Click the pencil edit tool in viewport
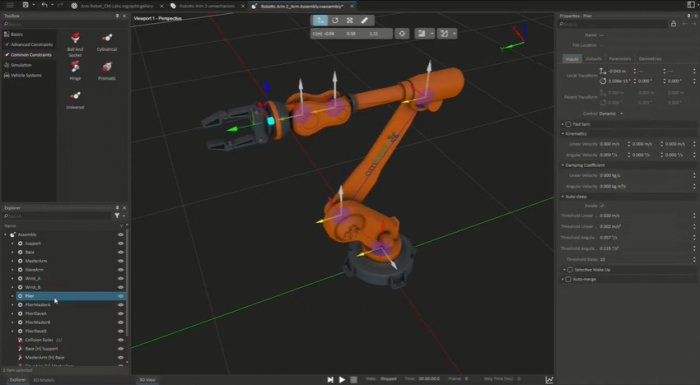 364,21
